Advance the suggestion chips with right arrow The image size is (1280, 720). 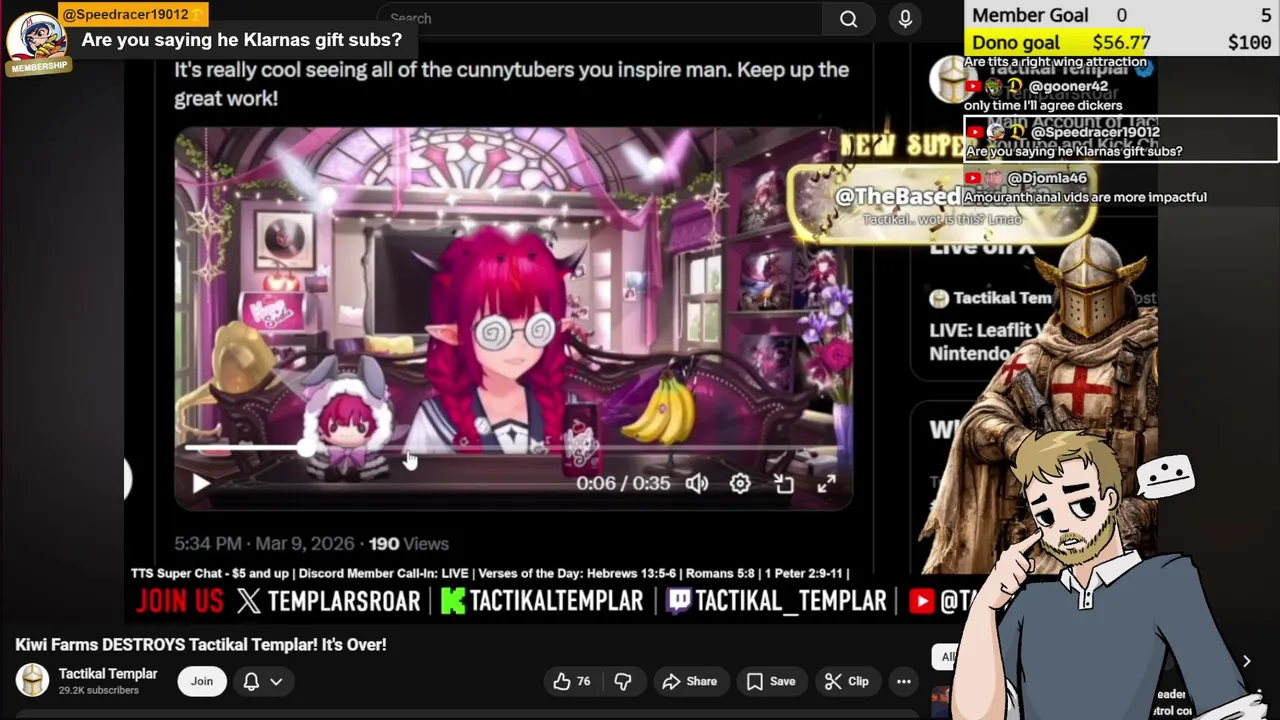click(x=1246, y=661)
